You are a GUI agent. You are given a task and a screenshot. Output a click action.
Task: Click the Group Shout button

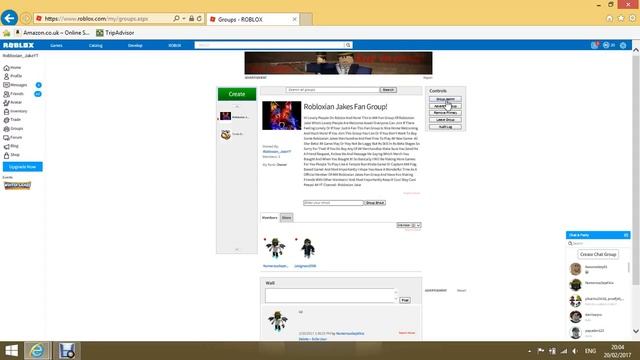(375, 203)
